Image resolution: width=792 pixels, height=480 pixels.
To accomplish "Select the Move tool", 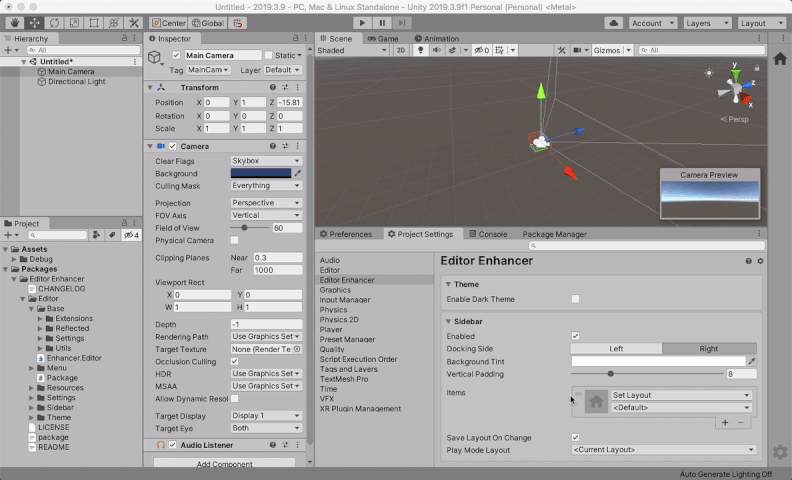I will tap(35, 23).
